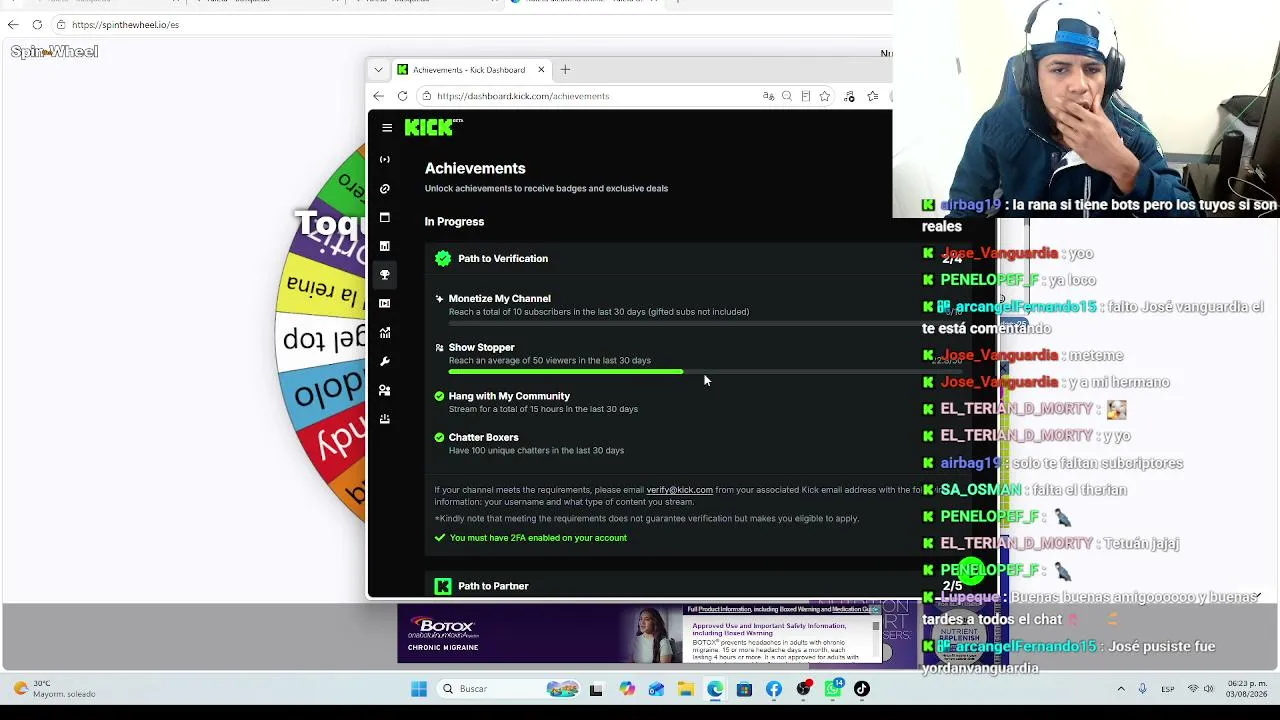Select the Achievements trophy sidebar icon

385,275
